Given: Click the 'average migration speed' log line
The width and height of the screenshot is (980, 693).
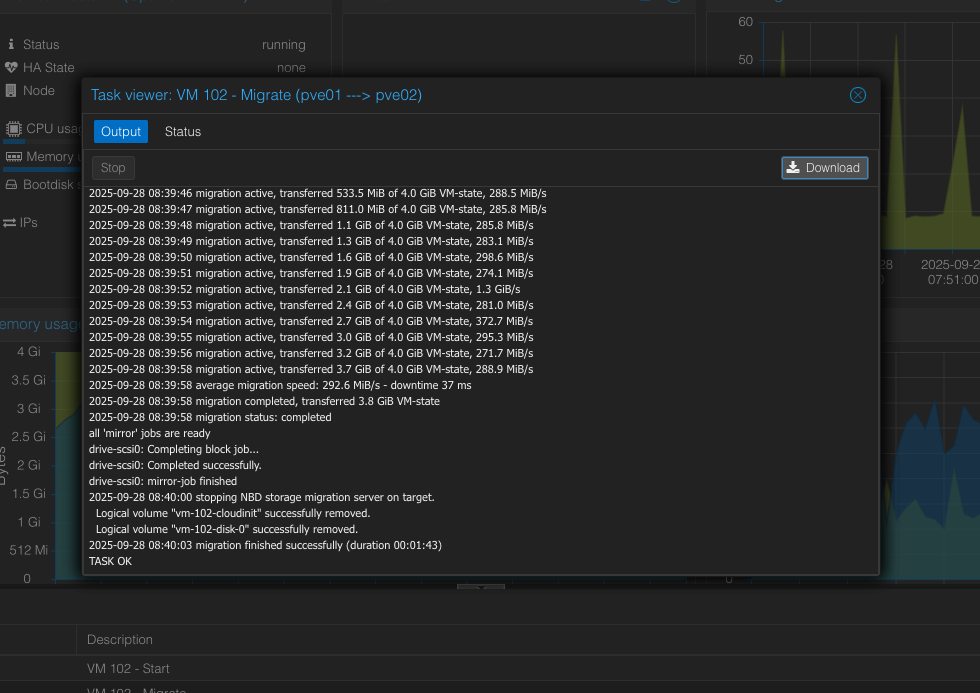Looking at the screenshot, I should (280, 385).
